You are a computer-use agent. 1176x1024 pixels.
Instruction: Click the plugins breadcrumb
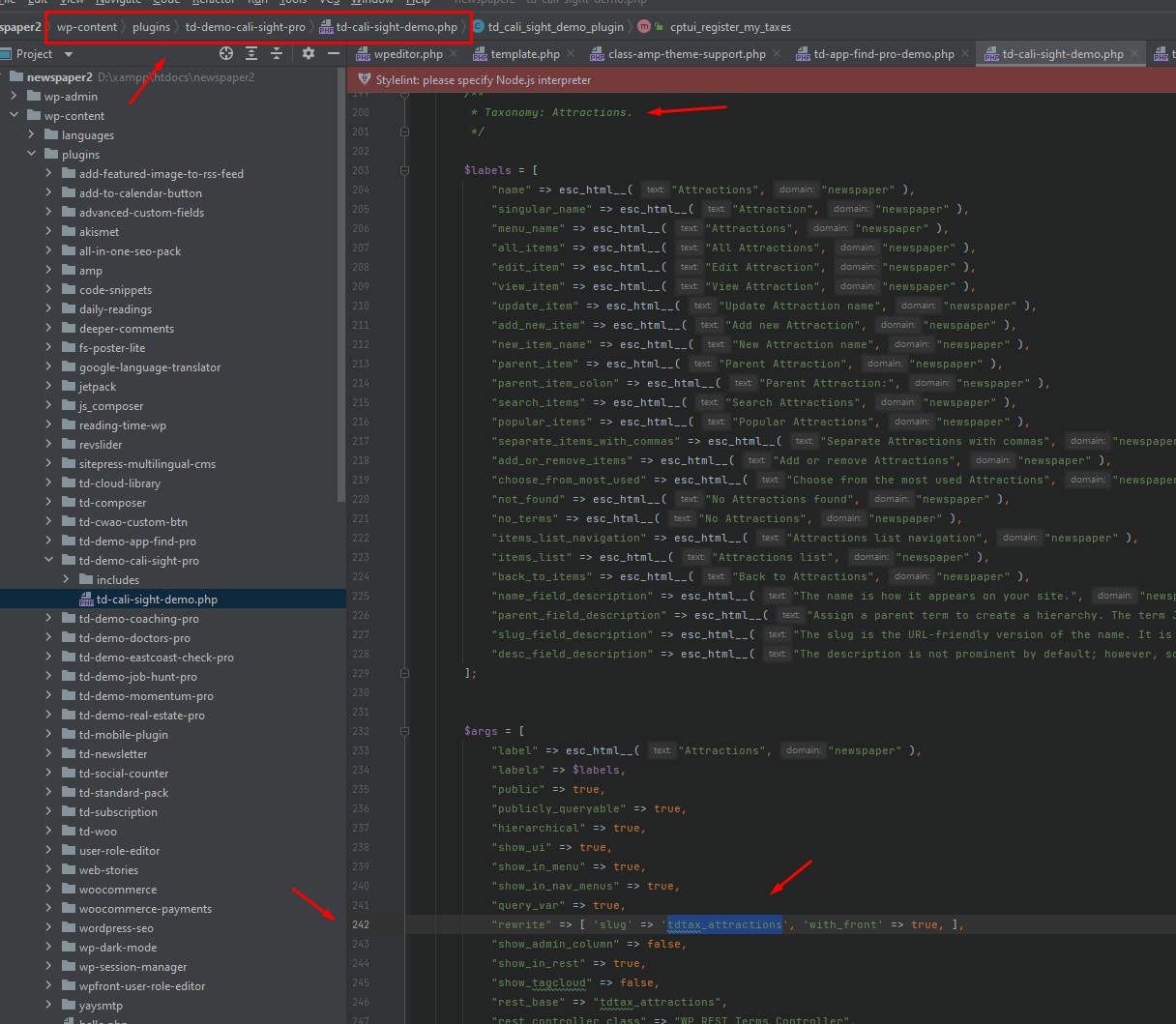pos(151,27)
